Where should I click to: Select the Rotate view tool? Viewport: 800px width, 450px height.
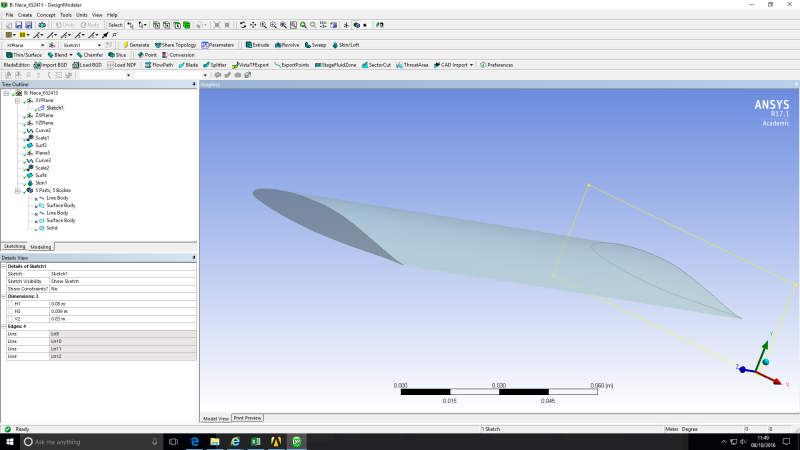pyautogui.click(x=243, y=25)
